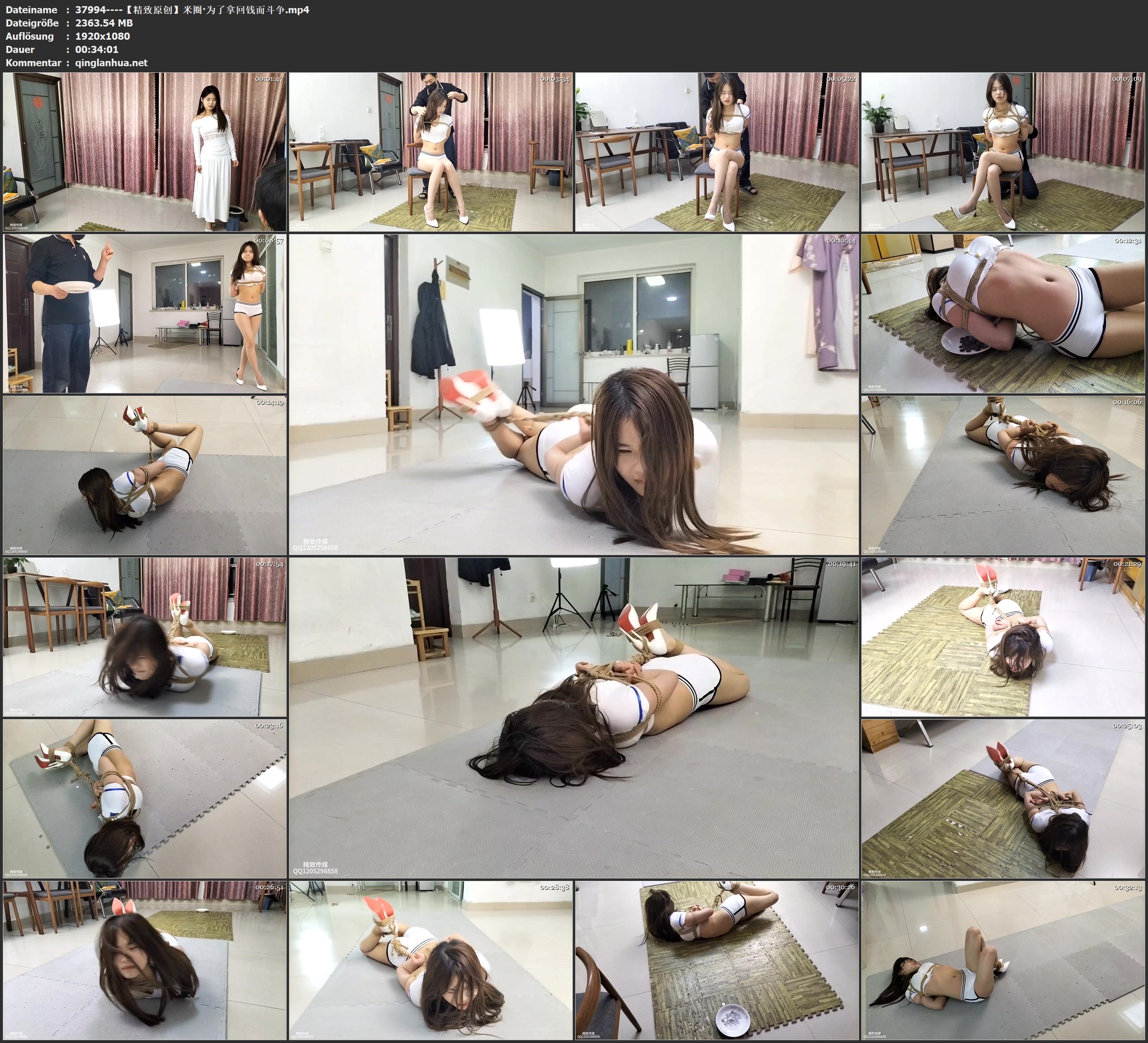This screenshot has width=1148, height=1043.
Task: Open the thumbnail marked 00:08:57
Action: (145, 313)
